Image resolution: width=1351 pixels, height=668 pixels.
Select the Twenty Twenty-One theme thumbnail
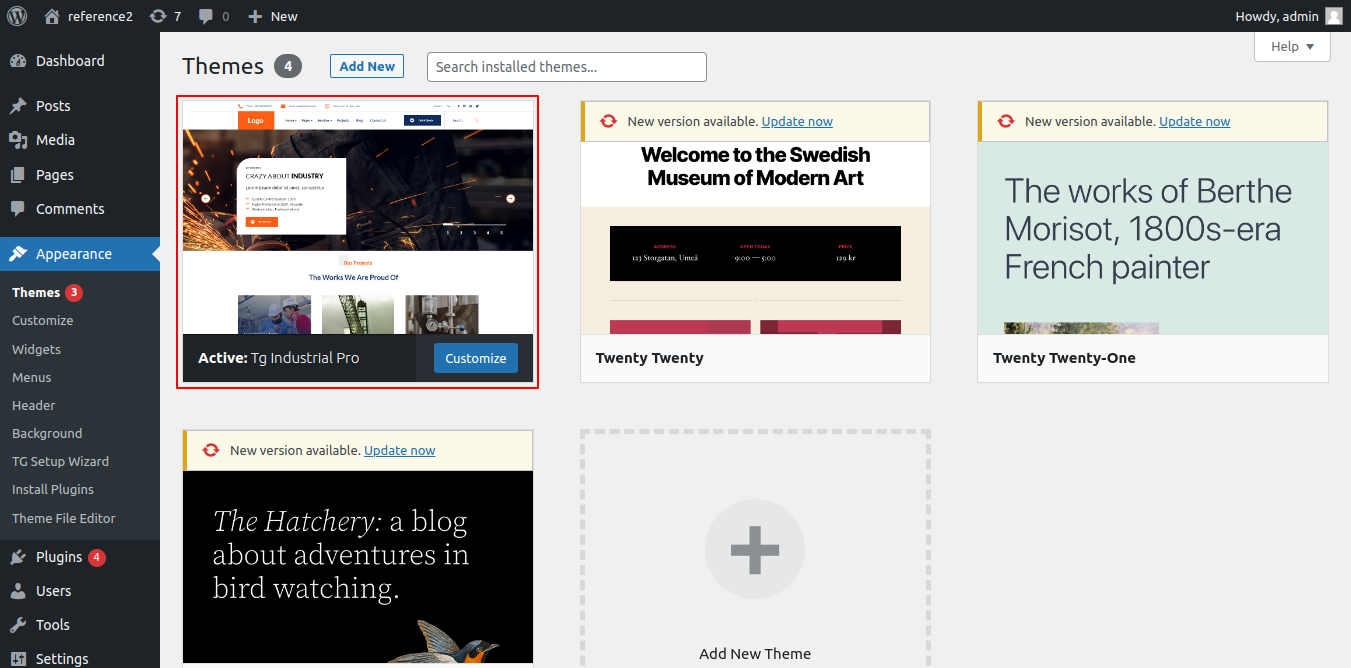coord(1152,237)
